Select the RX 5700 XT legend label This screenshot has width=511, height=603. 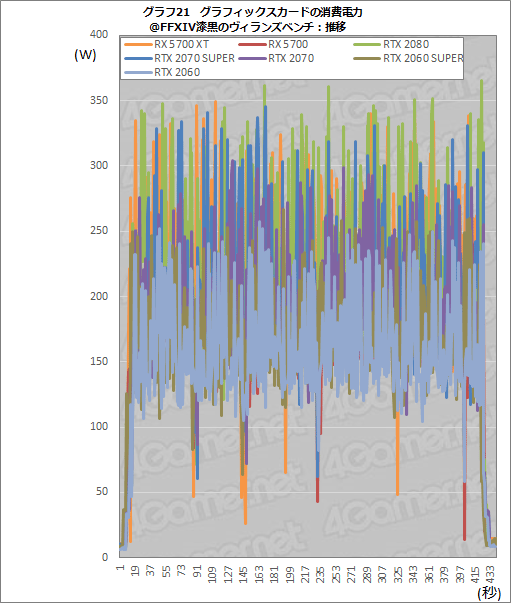[x=181, y=44]
